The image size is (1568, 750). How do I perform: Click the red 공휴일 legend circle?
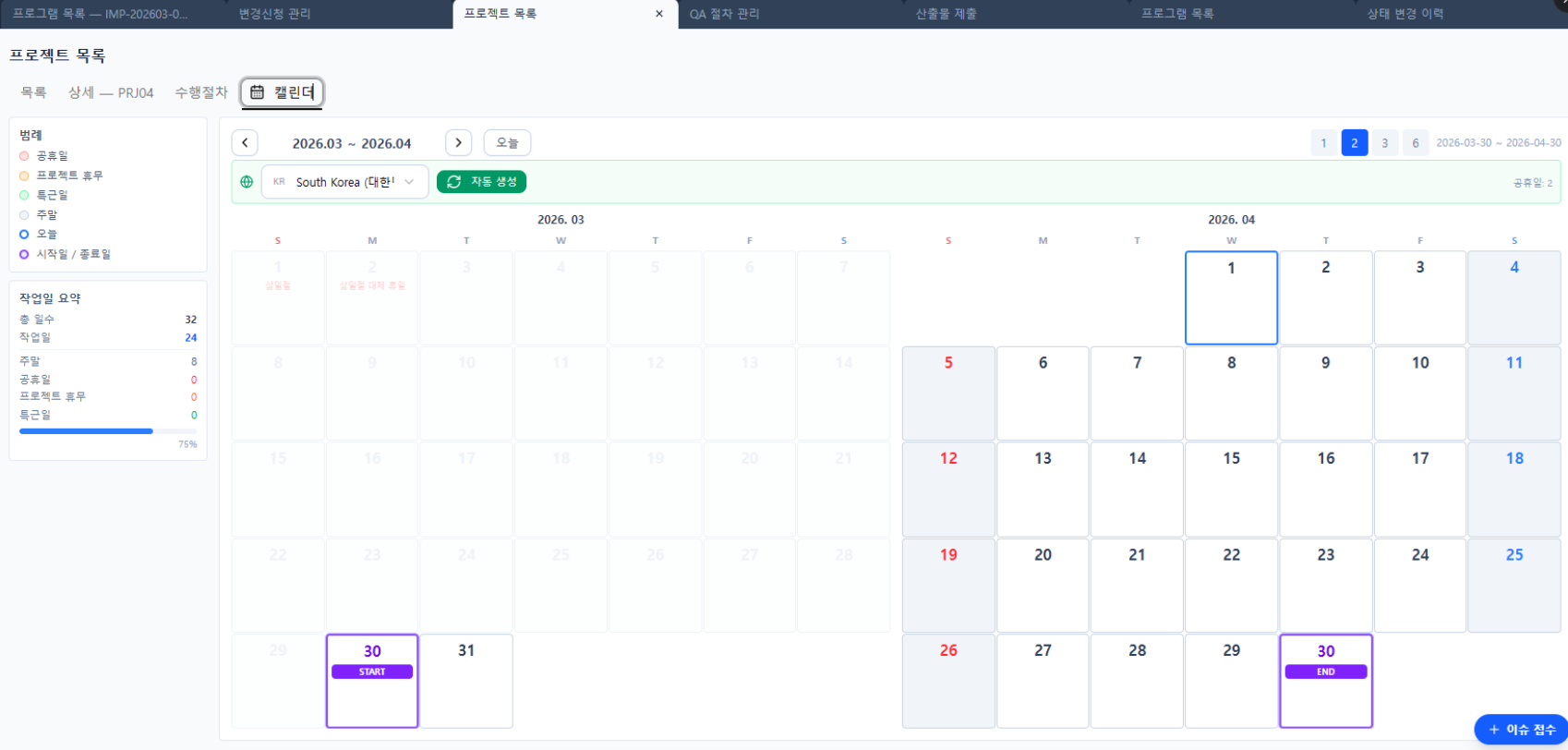(24, 156)
